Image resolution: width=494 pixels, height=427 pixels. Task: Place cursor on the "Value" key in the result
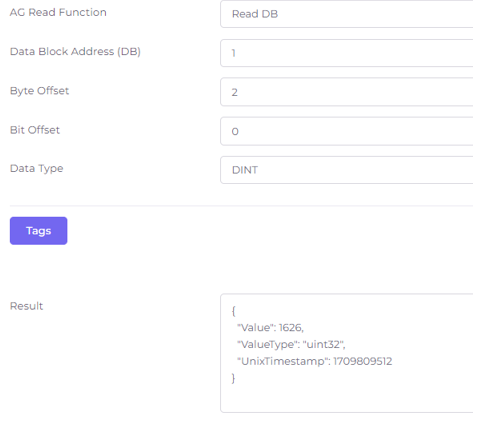pyautogui.click(x=255, y=327)
